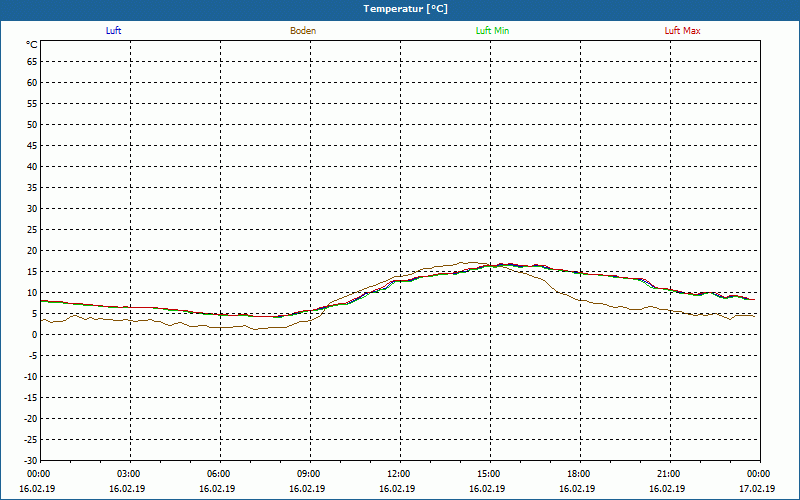Click the 20 value on y-axis
Viewport: 800px width, 500px height.
click(32, 251)
